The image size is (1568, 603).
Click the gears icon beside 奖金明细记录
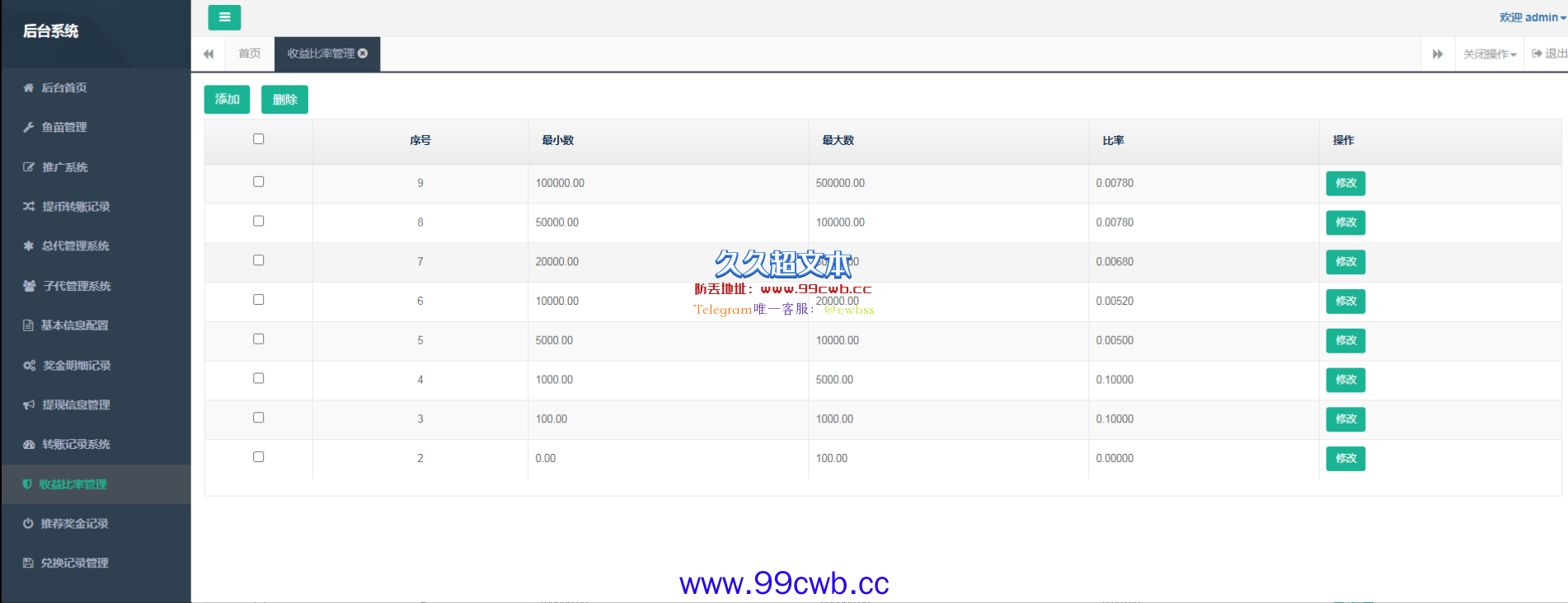(x=30, y=365)
